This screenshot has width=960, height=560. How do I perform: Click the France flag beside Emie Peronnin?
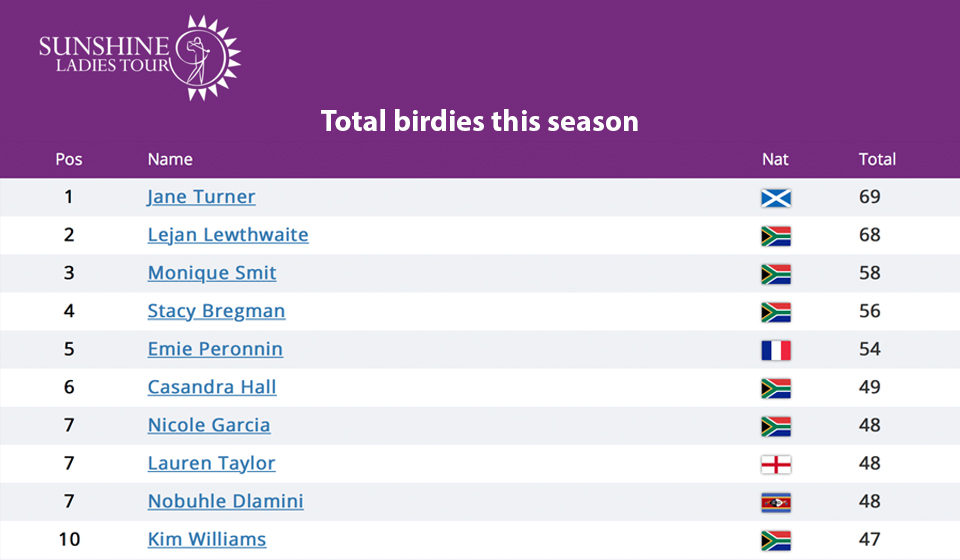pyautogui.click(x=776, y=350)
